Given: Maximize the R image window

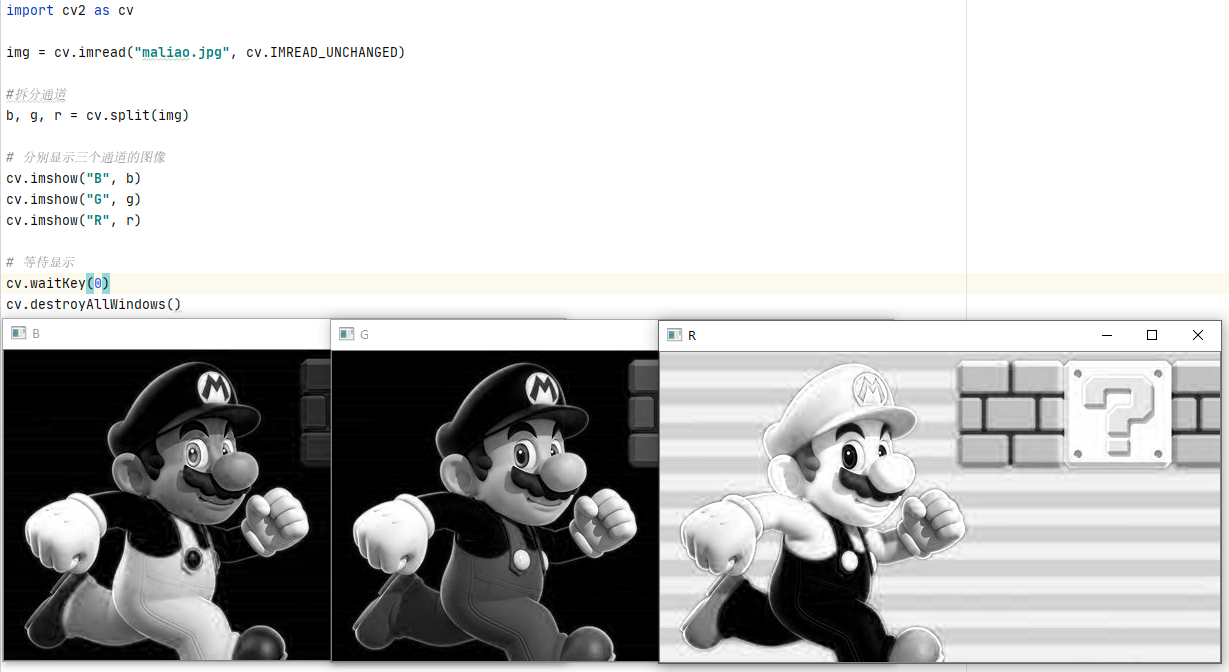Looking at the screenshot, I should 1152,336.
